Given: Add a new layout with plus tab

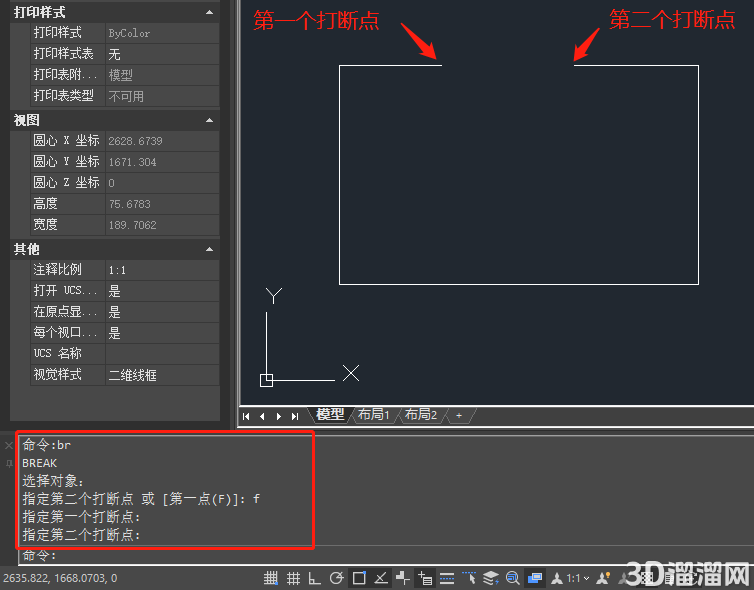Looking at the screenshot, I should point(459,415).
